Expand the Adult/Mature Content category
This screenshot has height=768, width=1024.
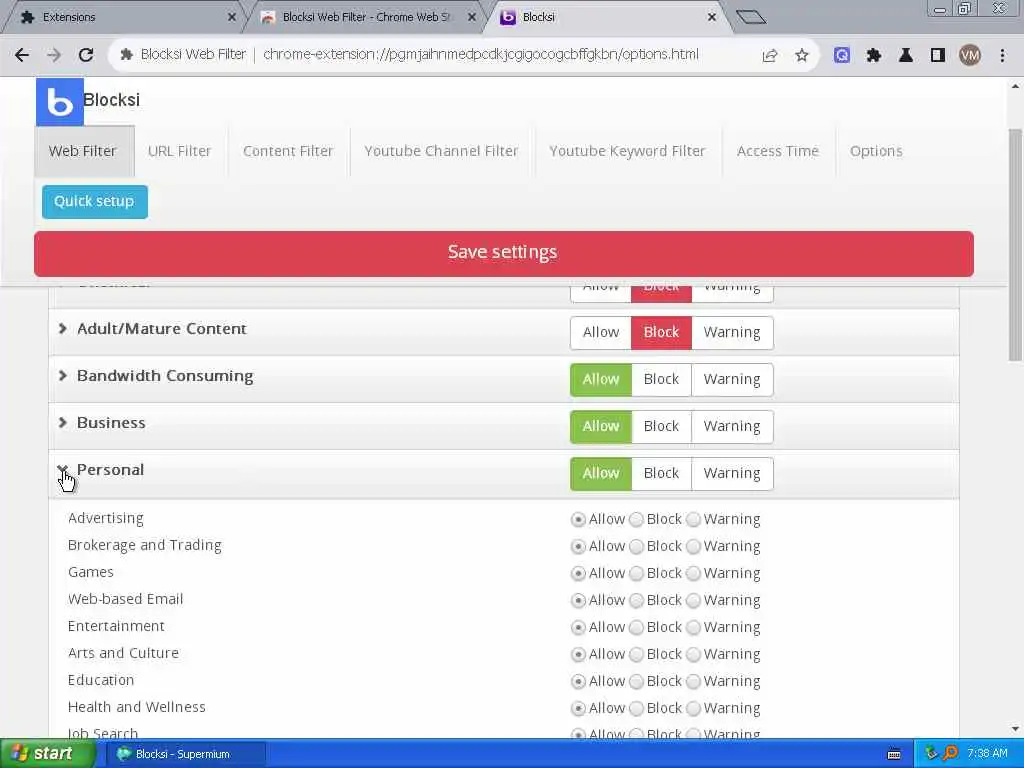[x=63, y=328]
